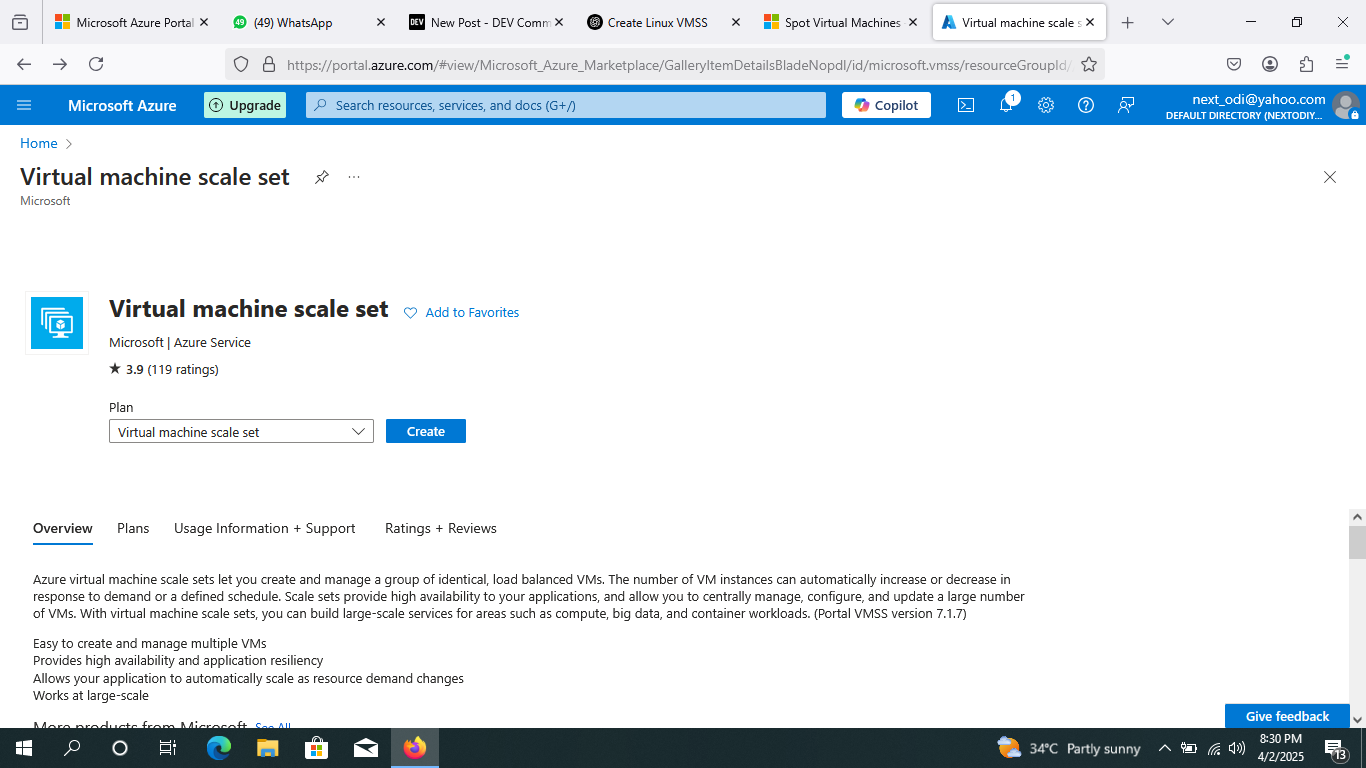Click the shield tracking protection icon
Screen dimensions: 1366x768
[x=240, y=64]
